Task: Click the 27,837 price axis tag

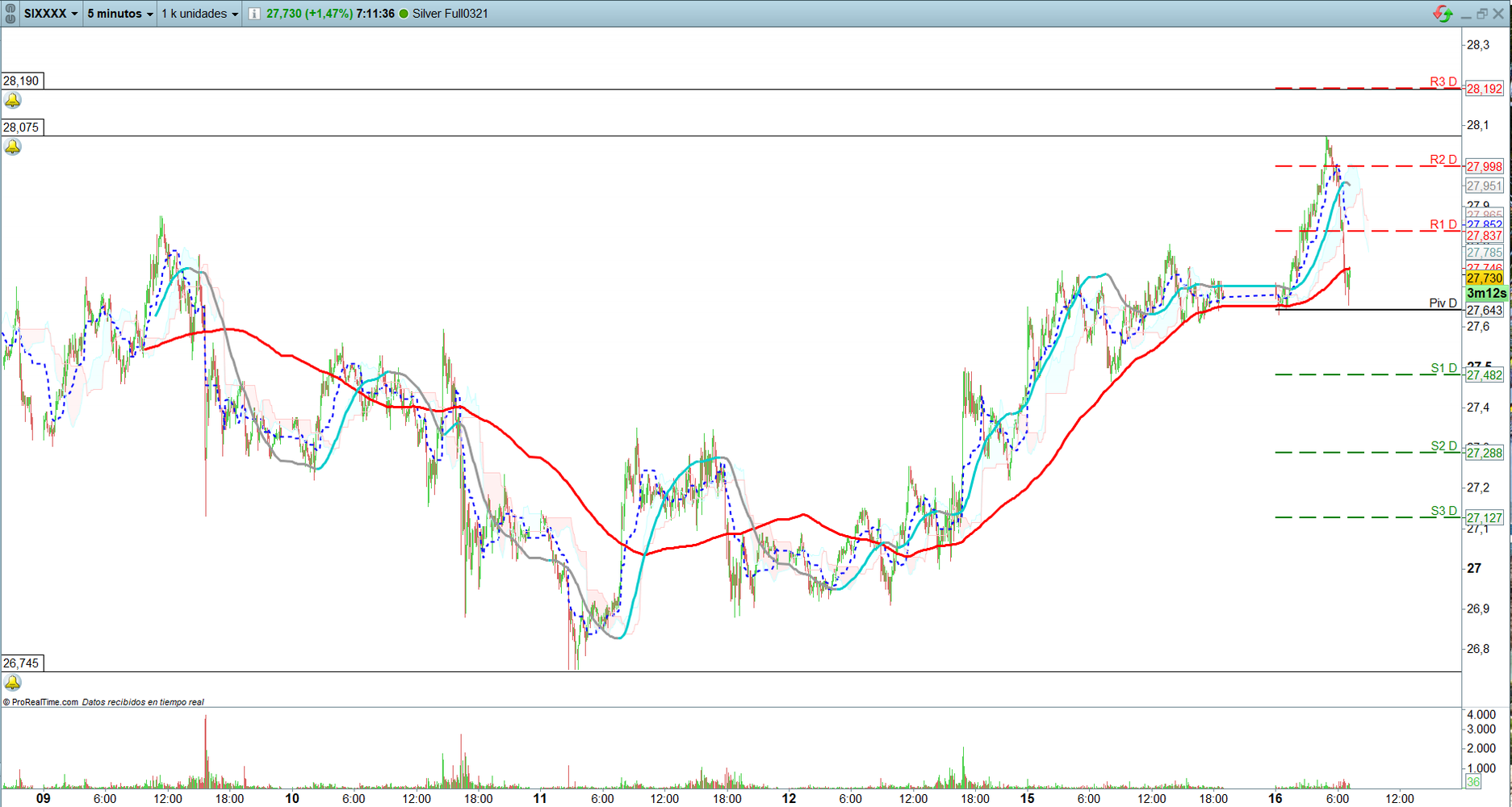Action: (x=1485, y=236)
